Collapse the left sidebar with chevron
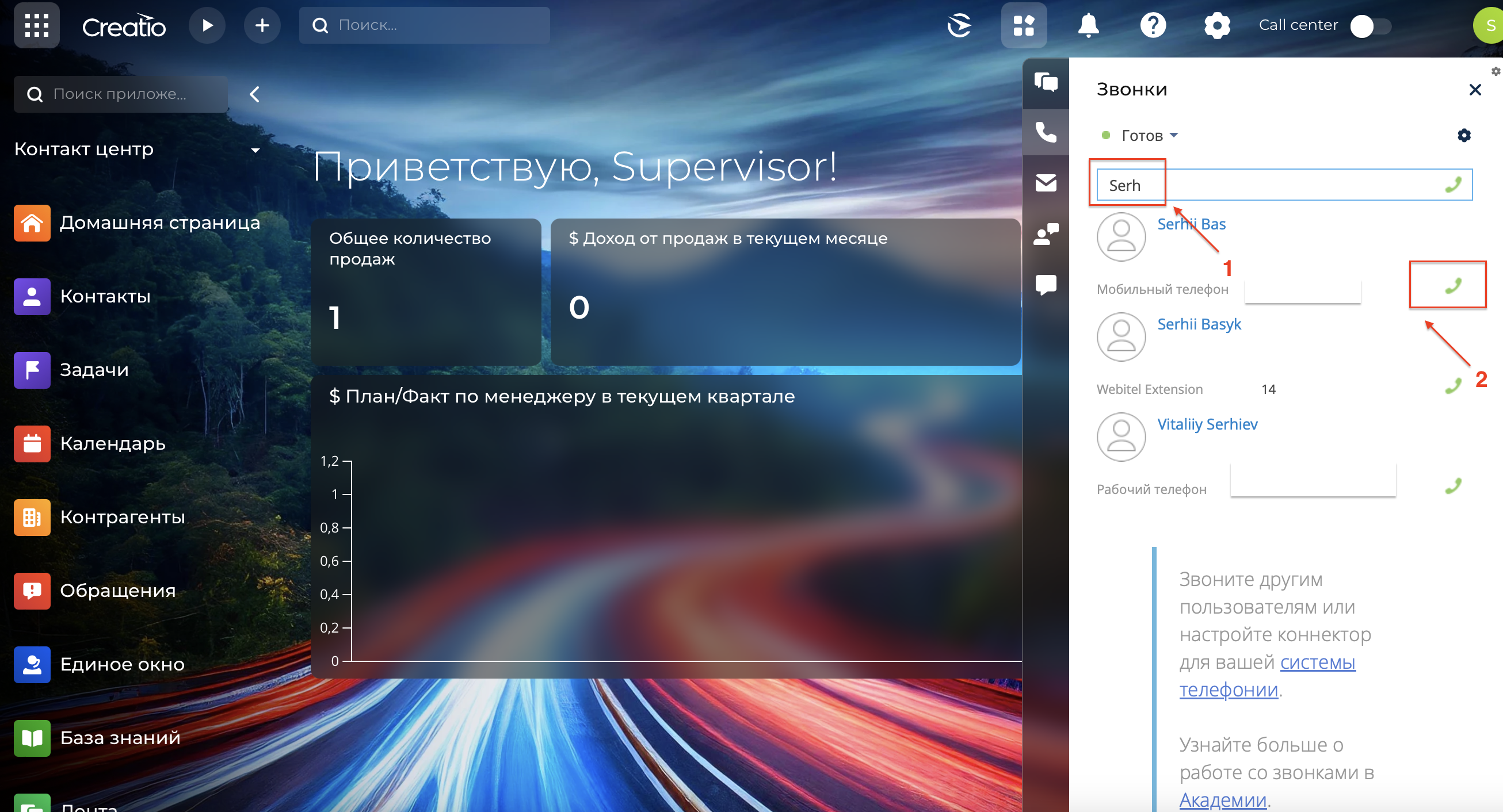Screen dimensions: 1503x812 tap(254, 94)
